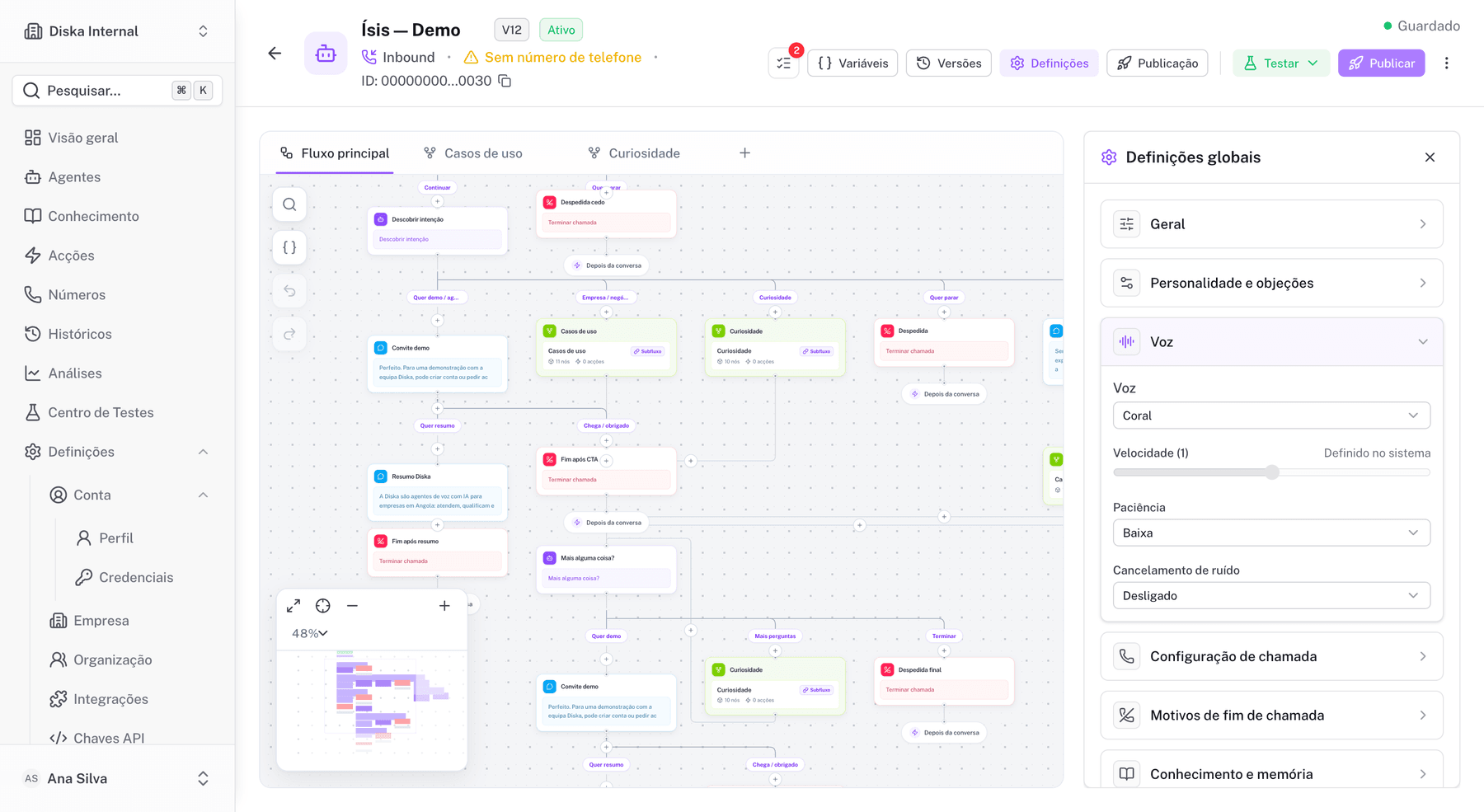
Task: Close the Definições globais panel
Action: point(1430,157)
